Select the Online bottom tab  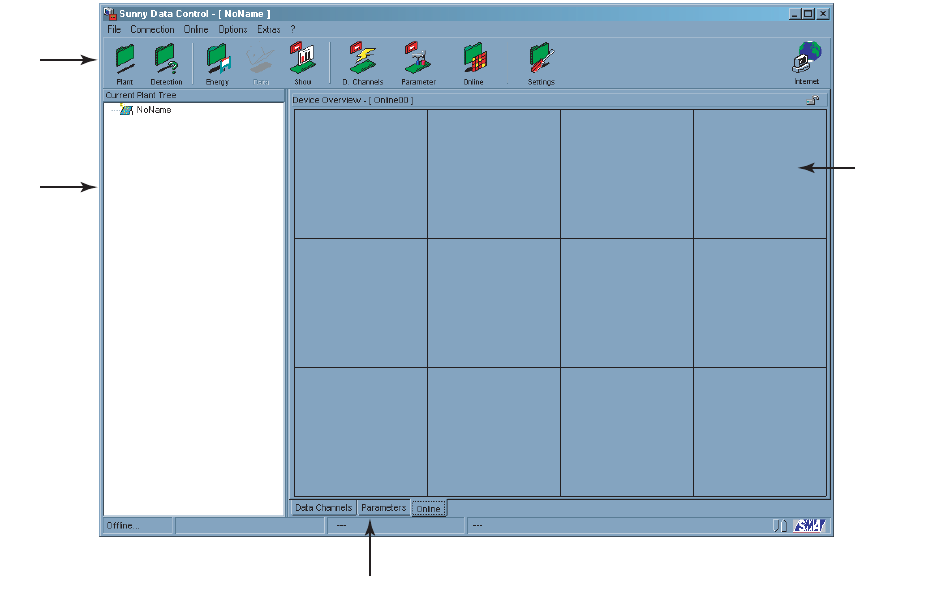tap(429, 508)
